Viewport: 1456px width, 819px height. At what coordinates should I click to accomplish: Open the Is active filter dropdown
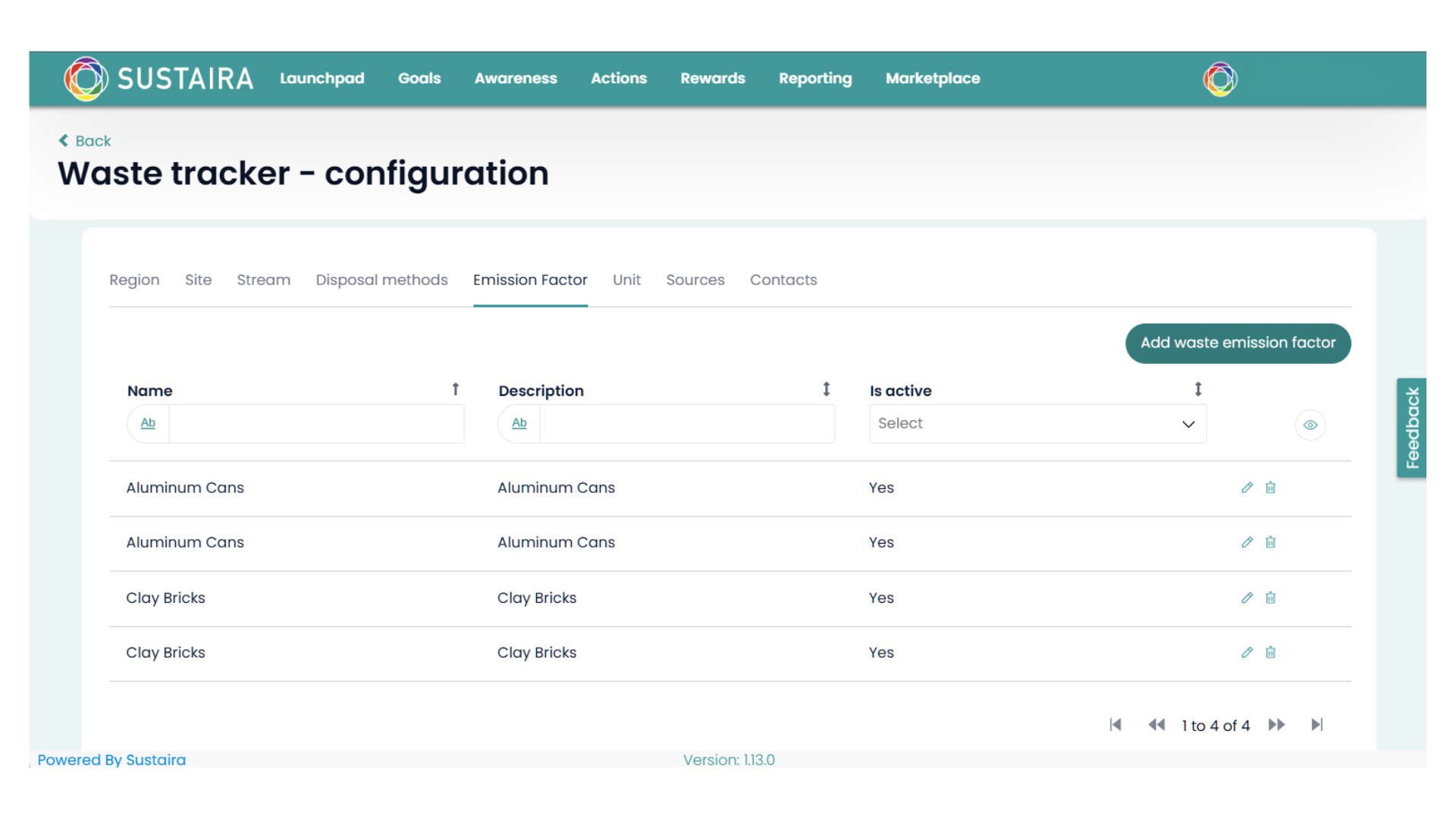pyautogui.click(x=1037, y=423)
